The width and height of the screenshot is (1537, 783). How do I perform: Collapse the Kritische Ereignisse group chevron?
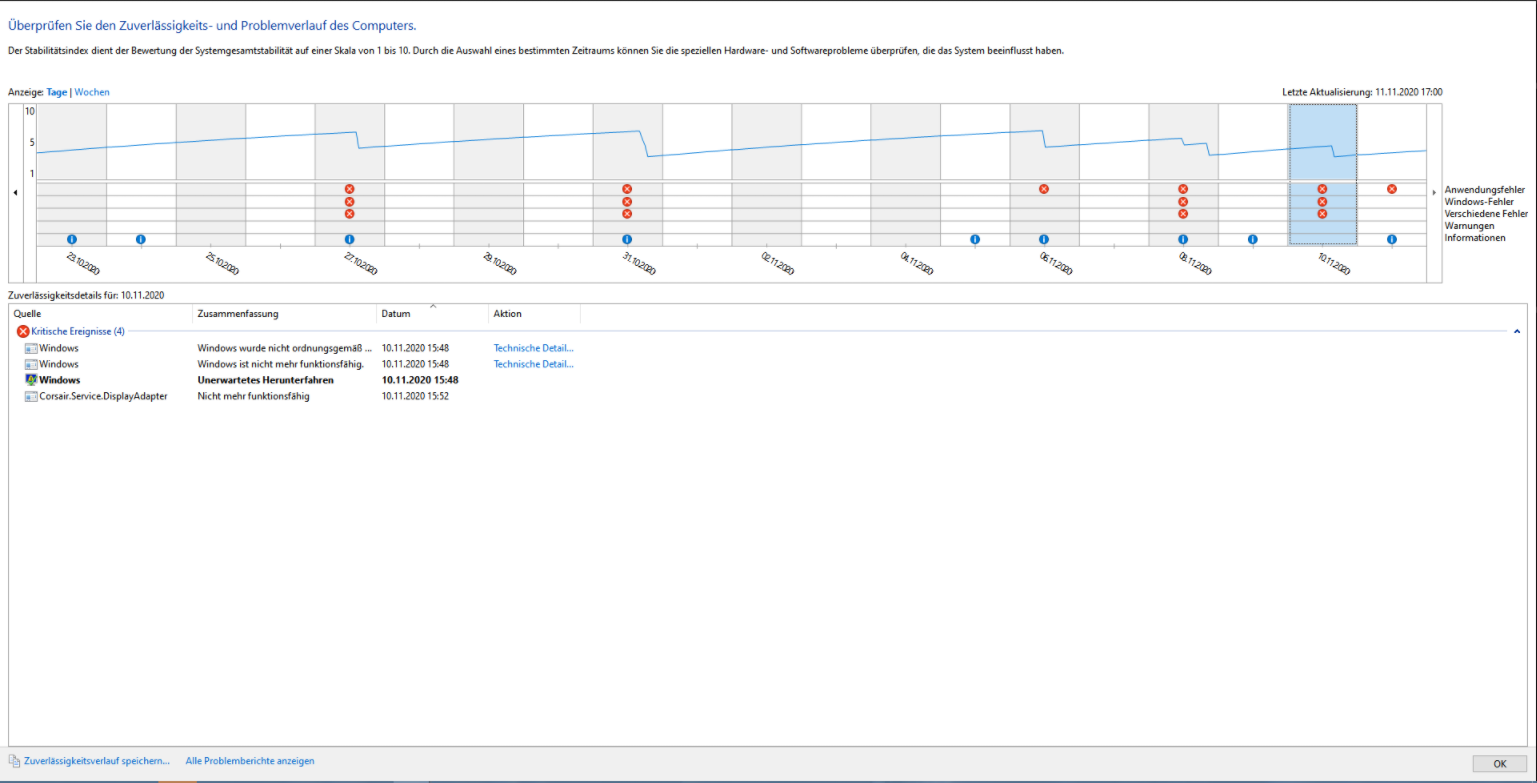[x=1517, y=331]
